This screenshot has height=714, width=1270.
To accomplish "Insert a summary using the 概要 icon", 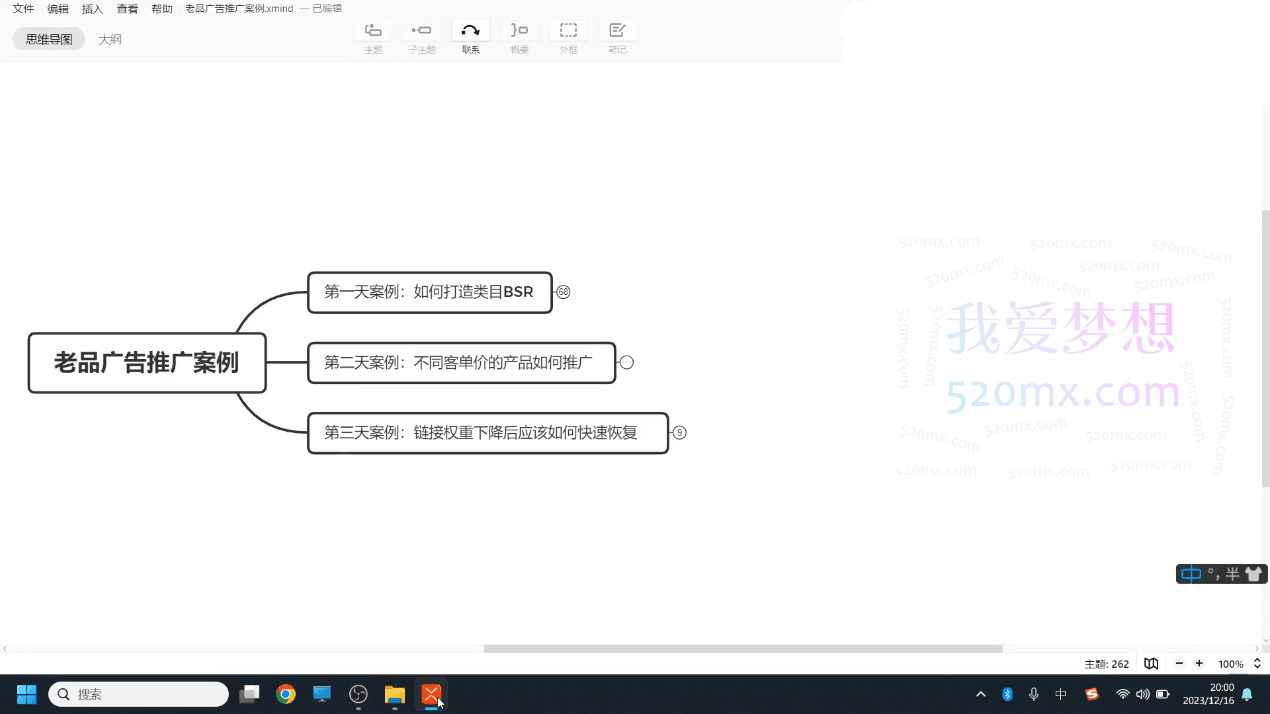I will (519, 37).
